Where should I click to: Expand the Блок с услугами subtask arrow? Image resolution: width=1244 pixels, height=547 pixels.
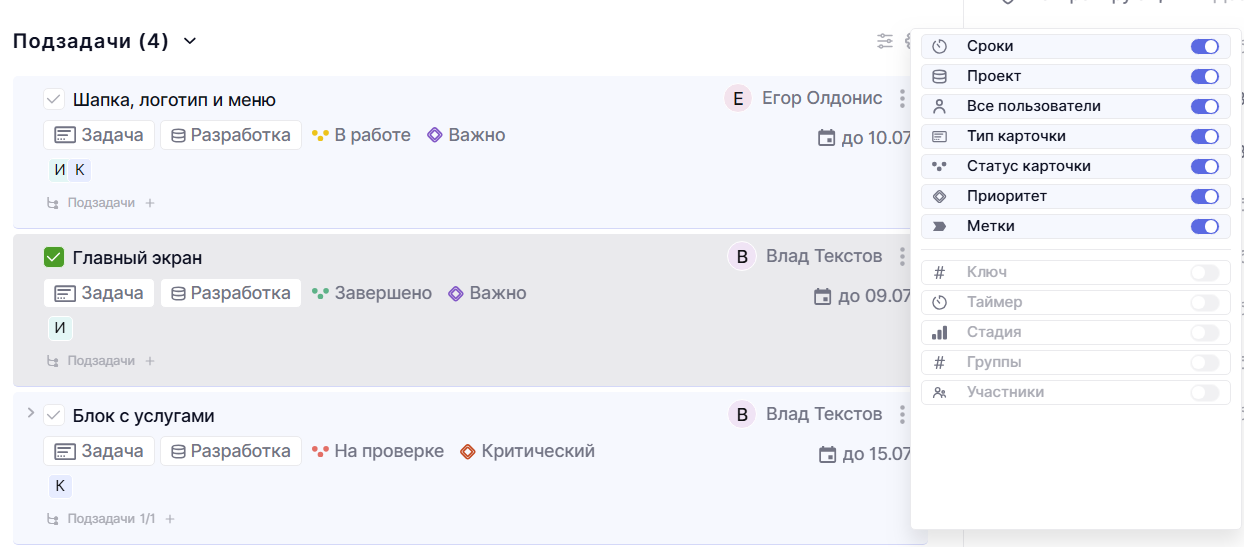pos(30,413)
